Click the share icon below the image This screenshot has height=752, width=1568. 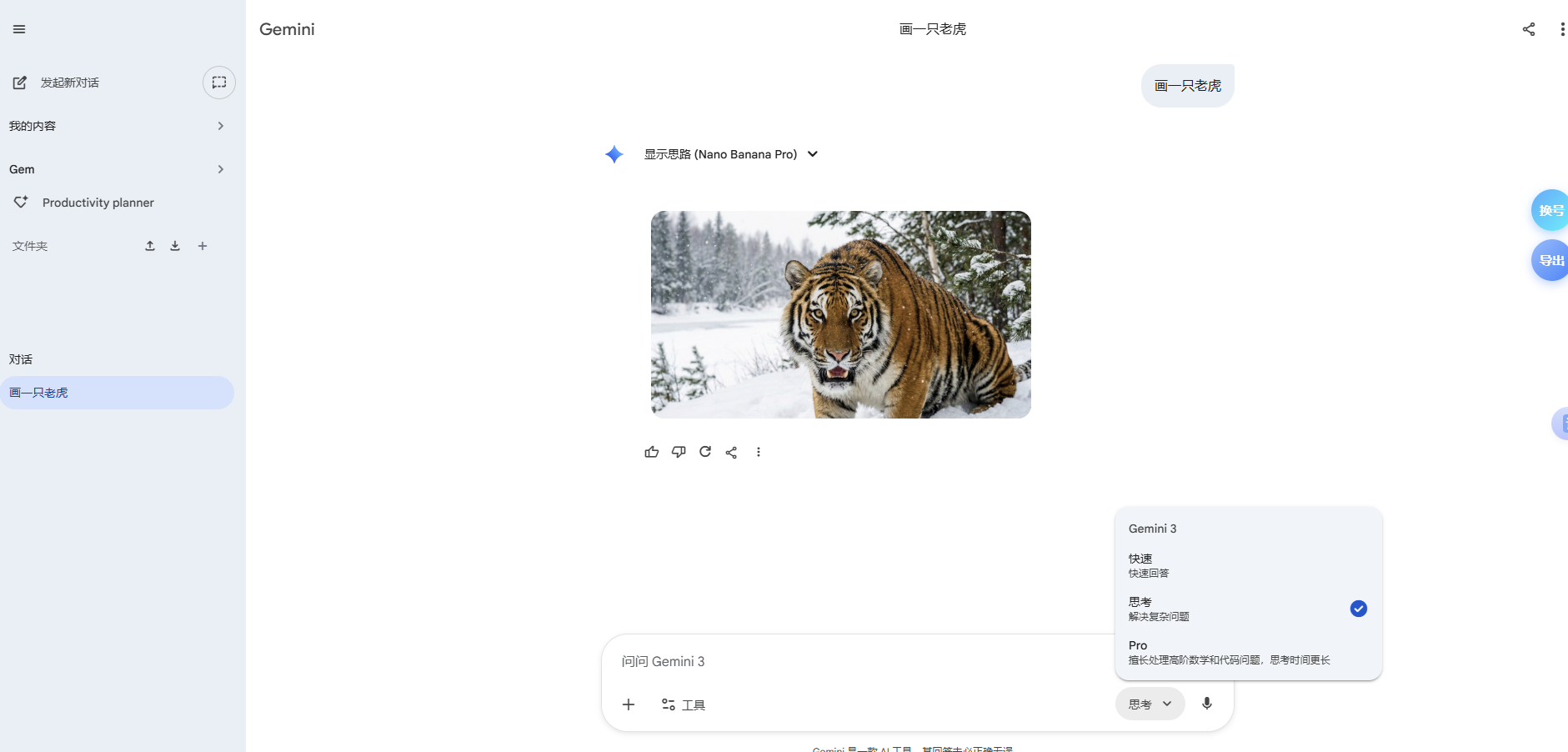(x=731, y=452)
